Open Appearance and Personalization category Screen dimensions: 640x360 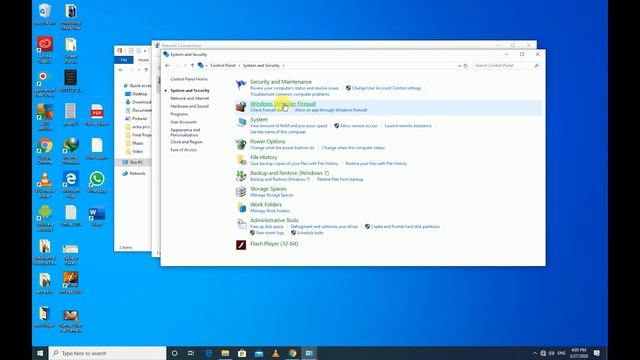point(185,132)
